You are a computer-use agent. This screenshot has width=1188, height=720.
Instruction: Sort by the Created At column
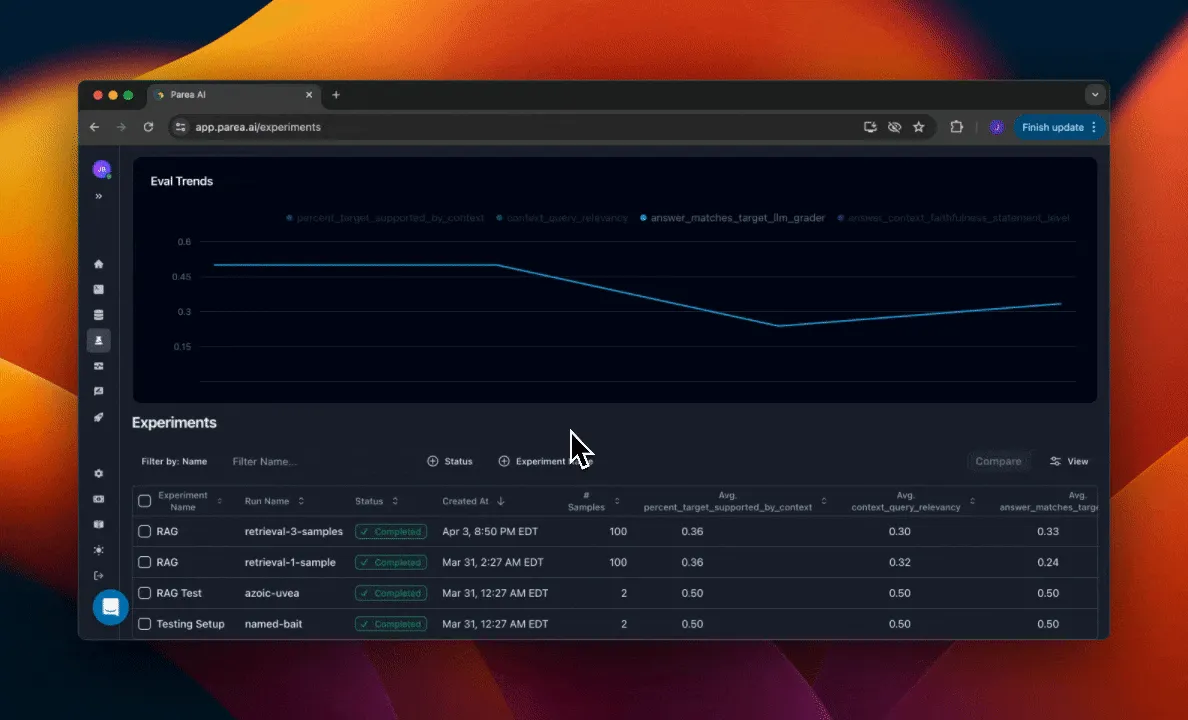coord(474,501)
